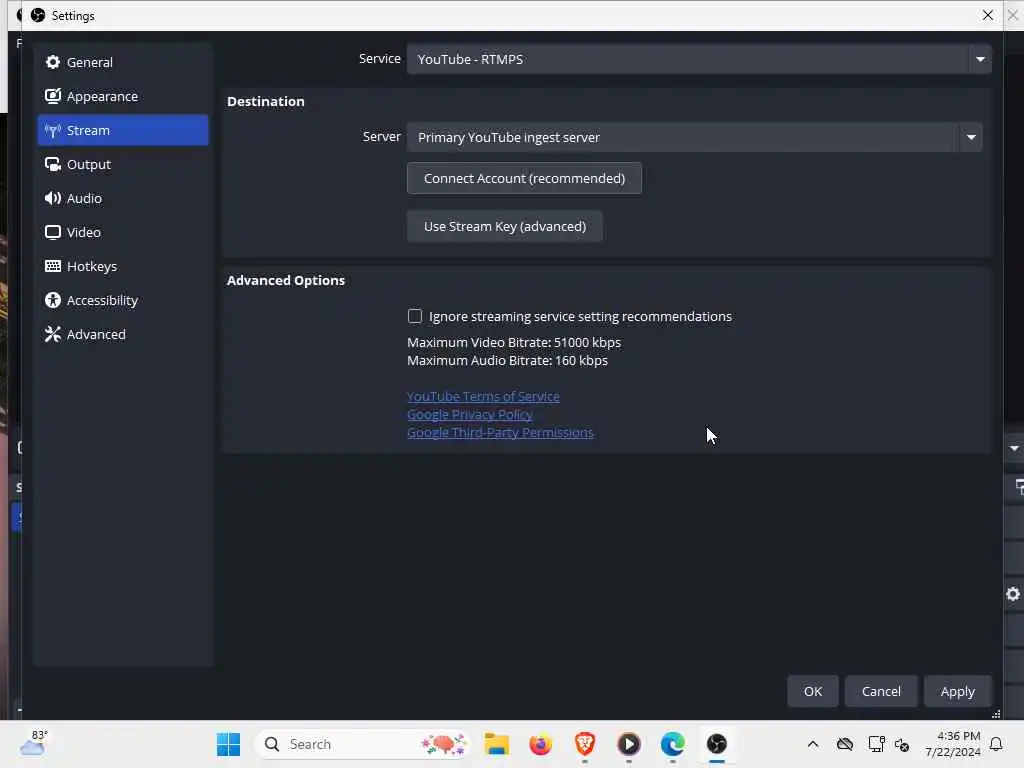Open the Video settings section
The image size is (1024, 768).
(x=123, y=232)
